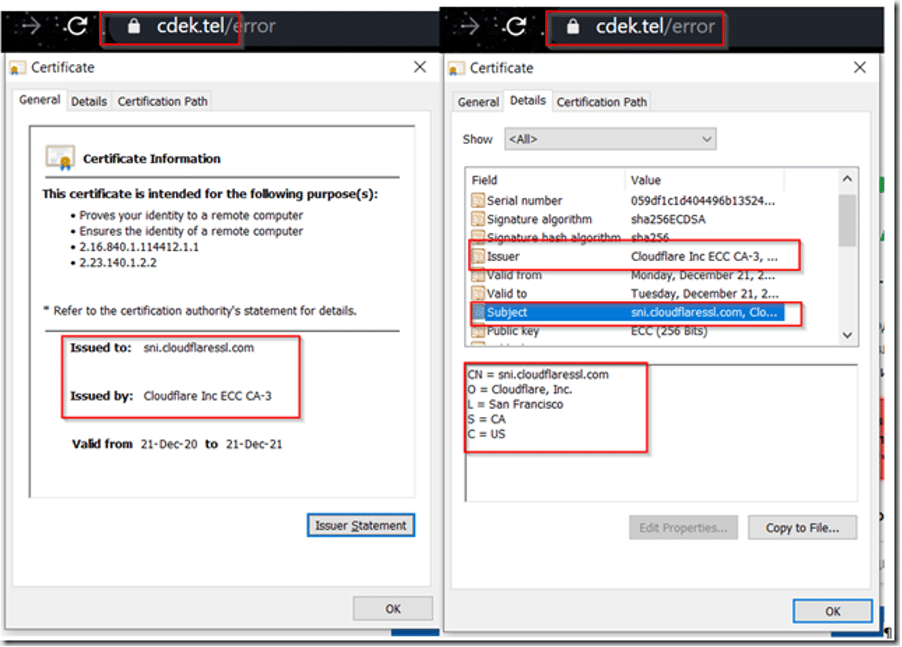Click the certificate badge icon beside Certificate Information
This screenshot has height=647, width=902.
point(60,158)
